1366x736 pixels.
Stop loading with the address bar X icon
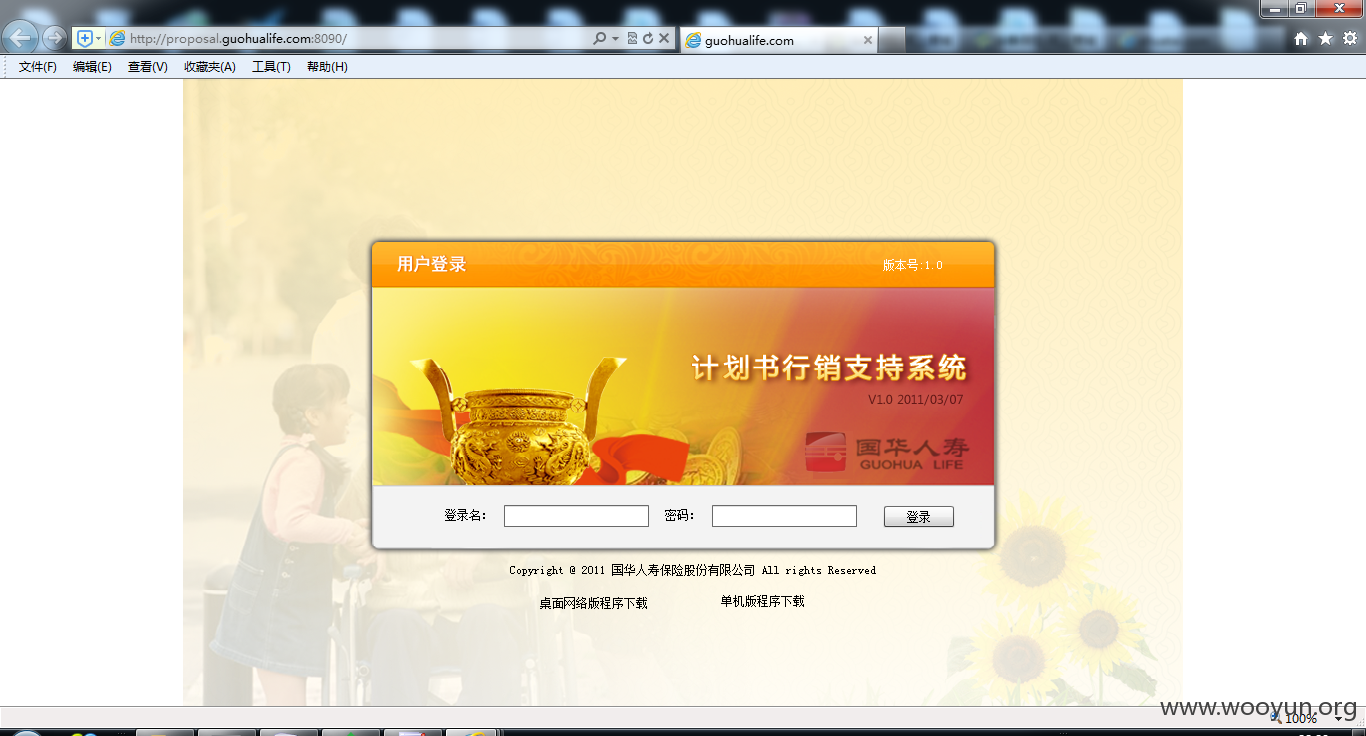pos(664,38)
